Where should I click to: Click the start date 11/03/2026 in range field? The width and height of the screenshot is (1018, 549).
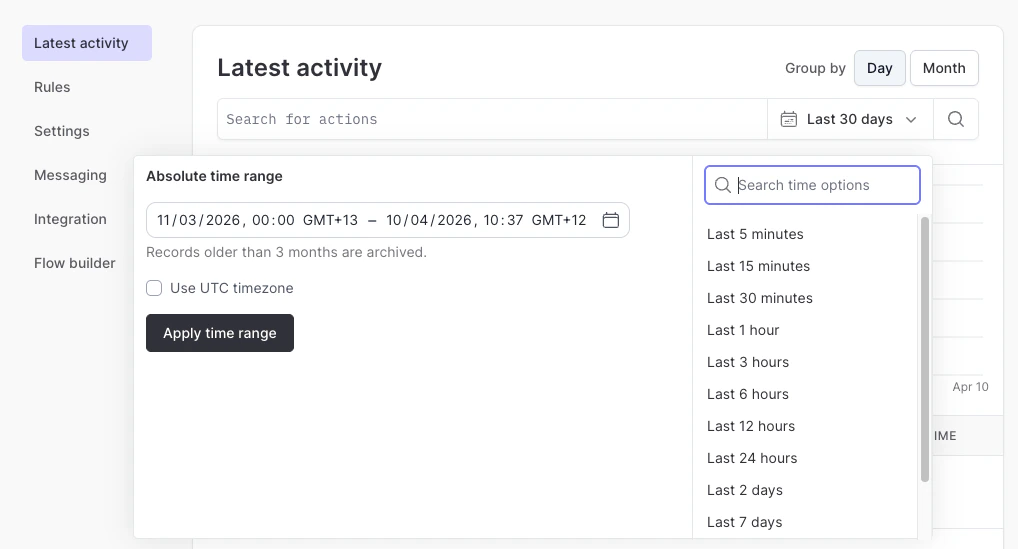(x=199, y=220)
